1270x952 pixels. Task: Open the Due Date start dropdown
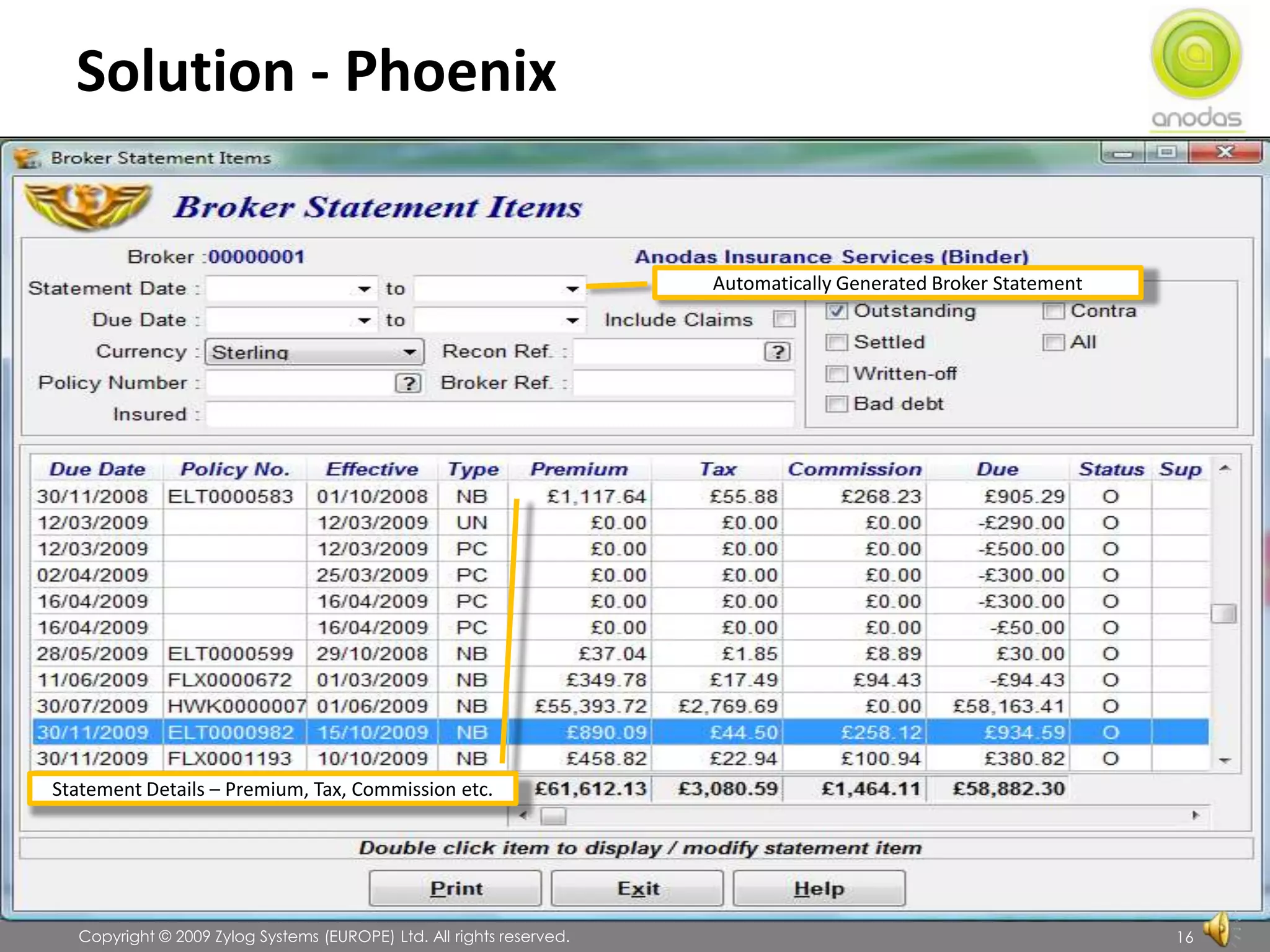pyautogui.click(x=364, y=320)
